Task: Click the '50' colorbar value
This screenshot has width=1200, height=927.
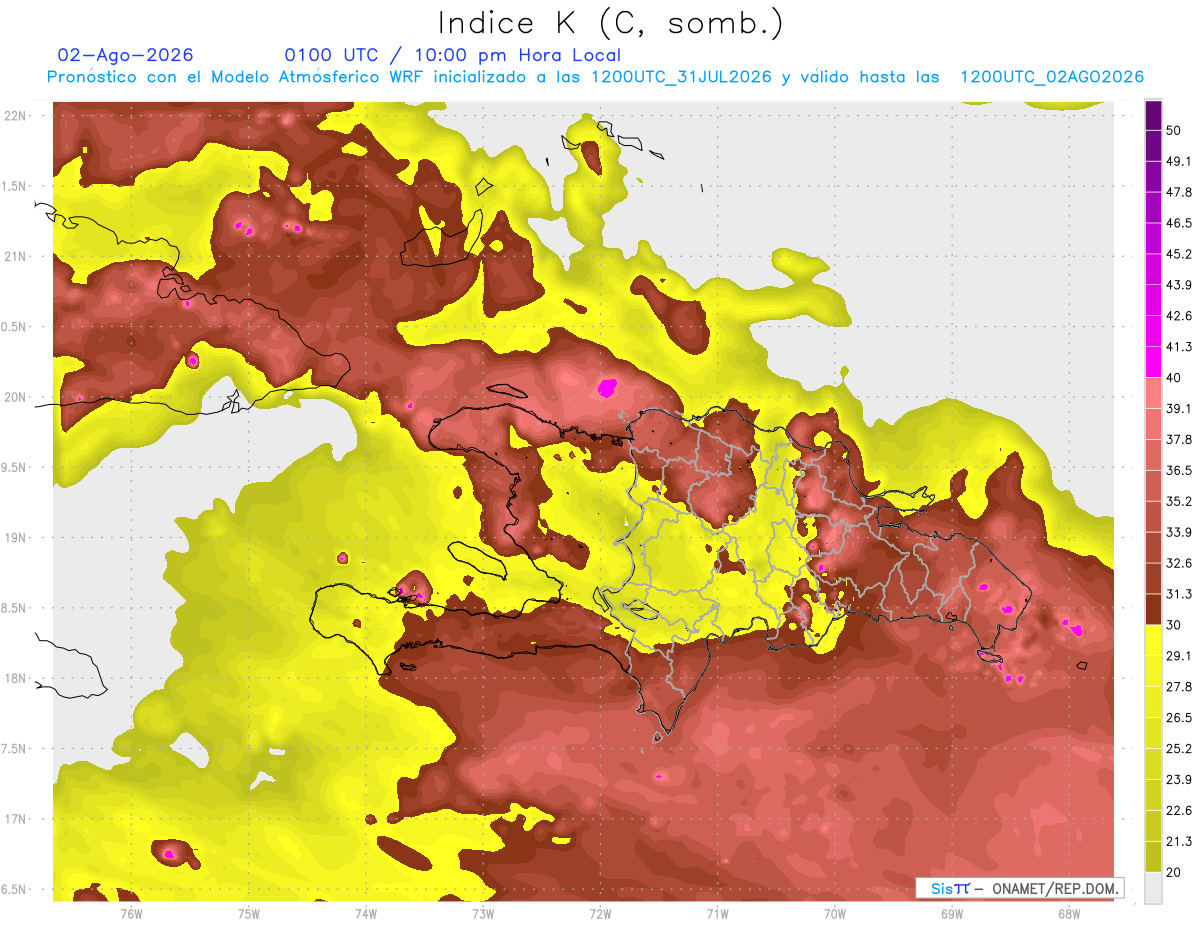Action: click(1174, 130)
